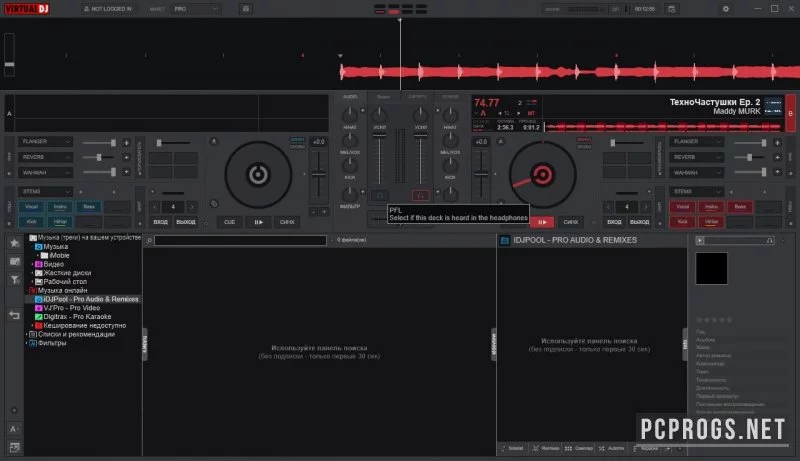
Task: Expand the 'Фильтры' tree node
Action: 27,343
